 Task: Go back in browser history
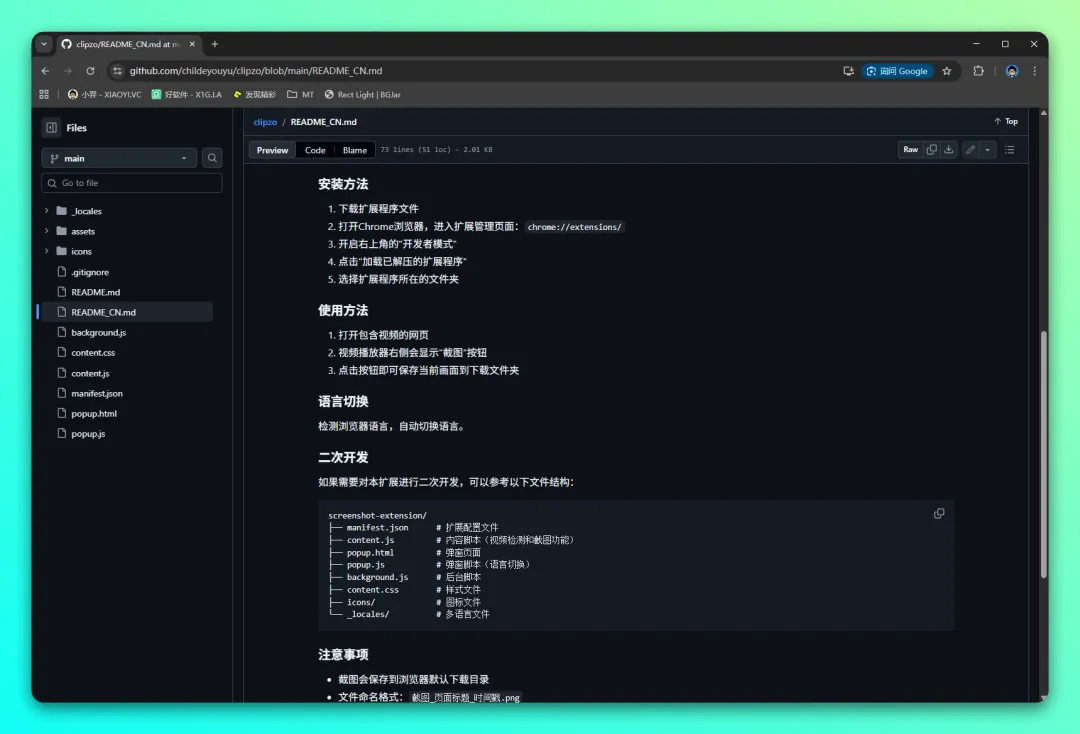tap(45, 71)
